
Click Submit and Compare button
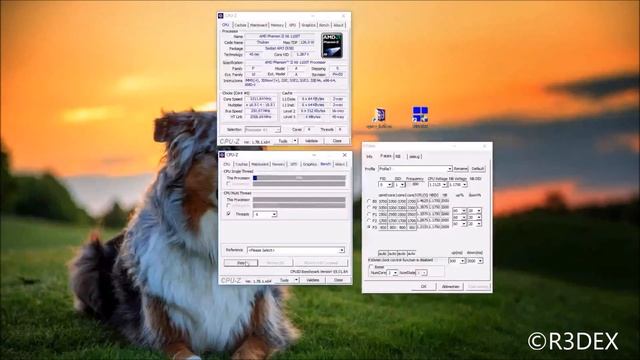[320, 262]
